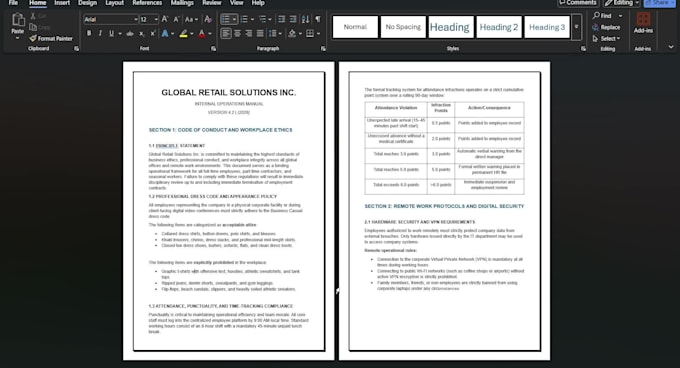
Task: Open the Mailings tab
Action: (x=182, y=3)
